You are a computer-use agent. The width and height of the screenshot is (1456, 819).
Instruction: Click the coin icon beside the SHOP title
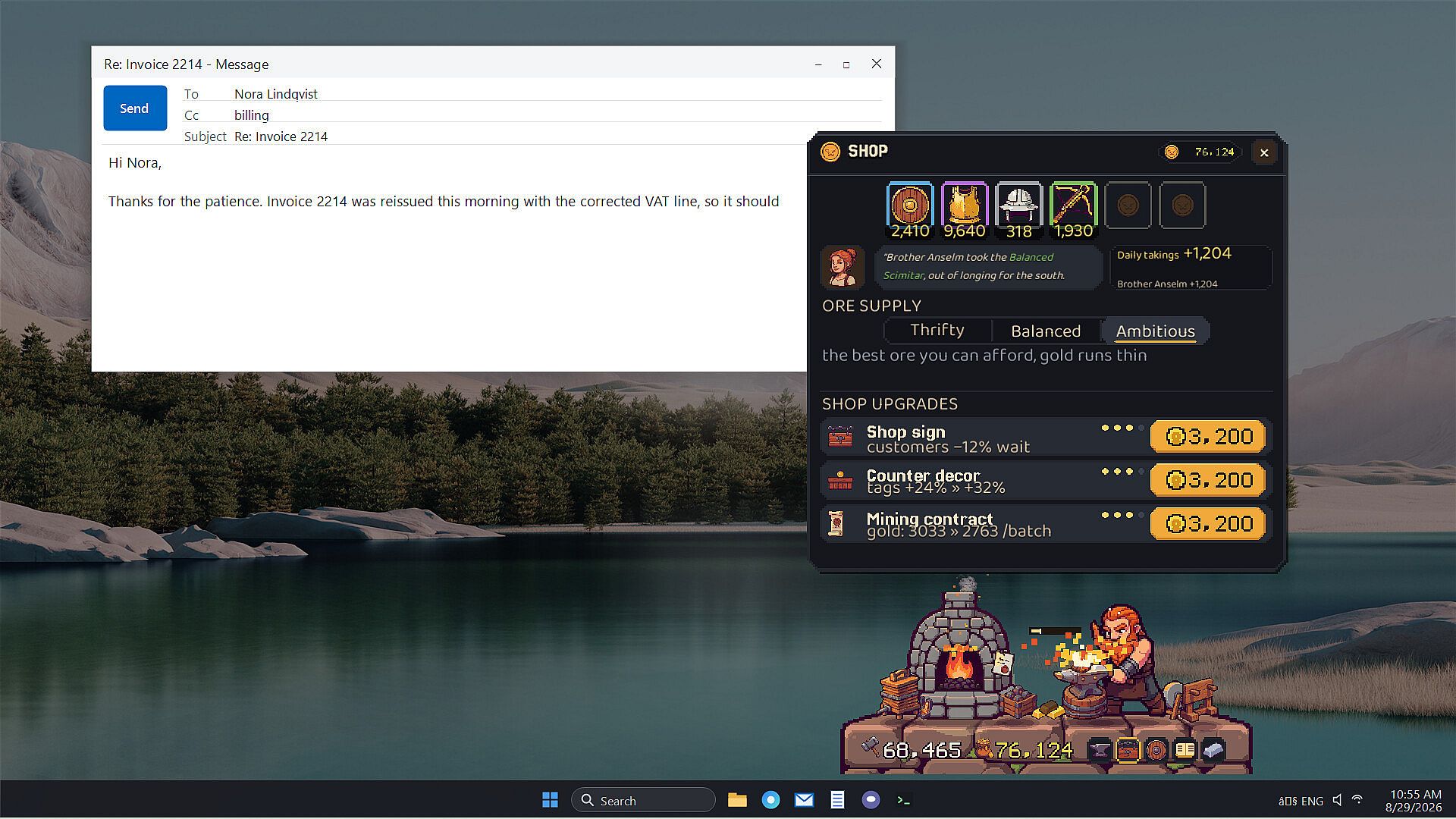(831, 152)
